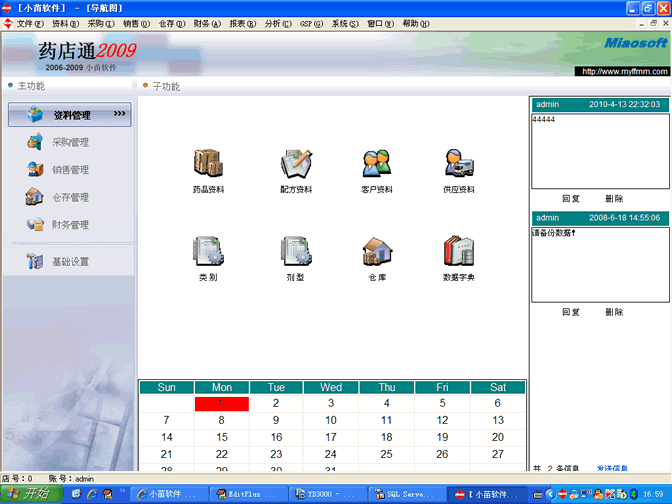Click the 开始 Start button
The height and width of the screenshot is (504, 672).
(x=32, y=494)
